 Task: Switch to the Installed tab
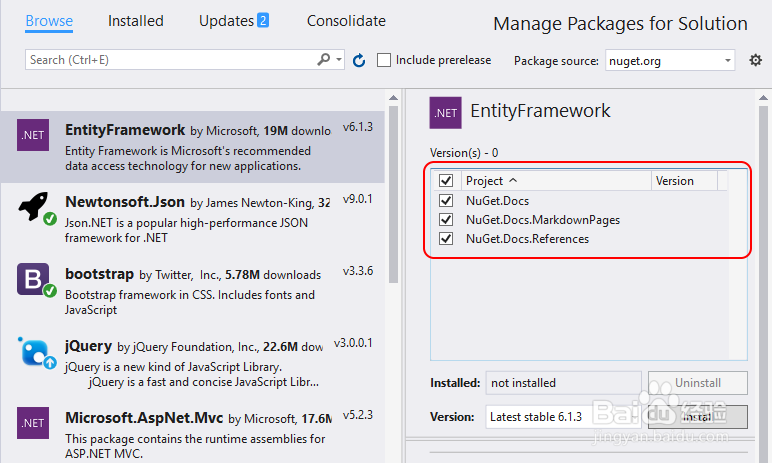(x=135, y=21)
